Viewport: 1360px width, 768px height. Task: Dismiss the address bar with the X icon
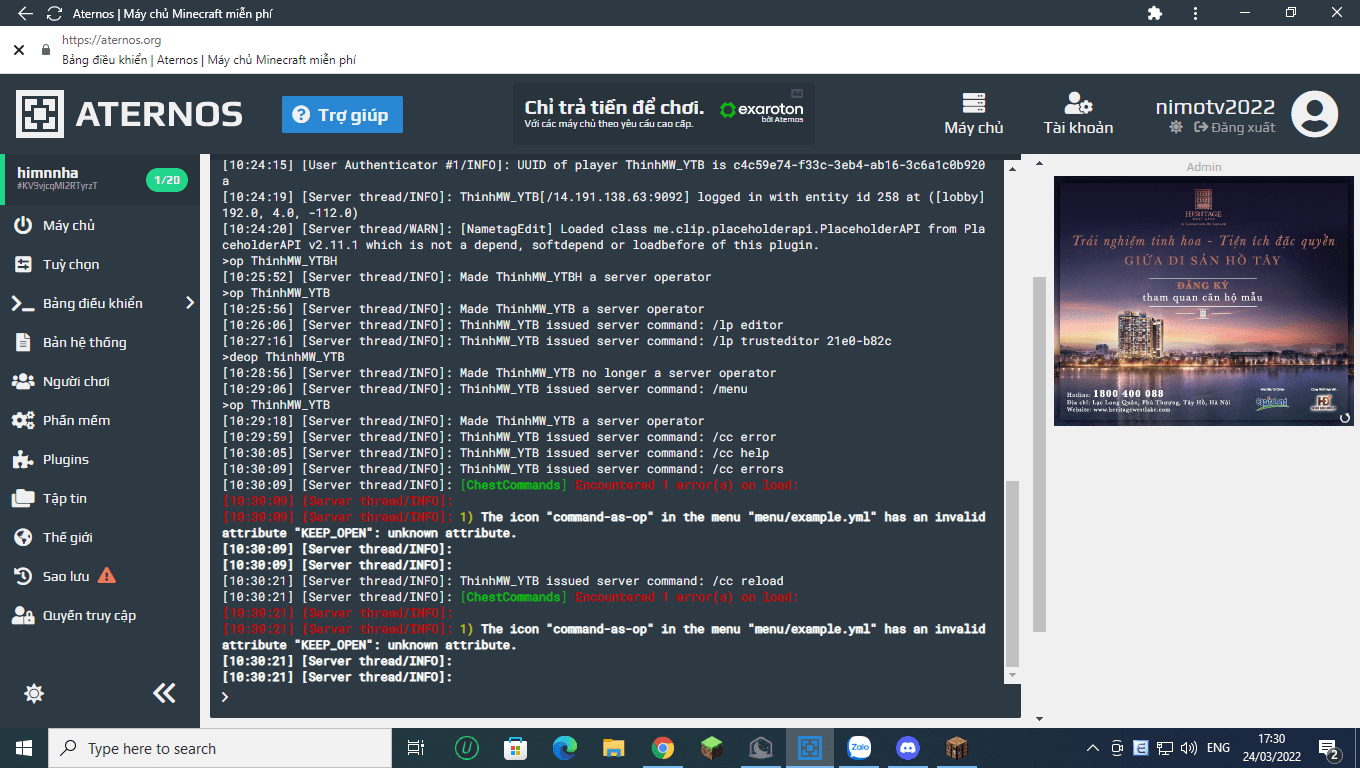18,49
